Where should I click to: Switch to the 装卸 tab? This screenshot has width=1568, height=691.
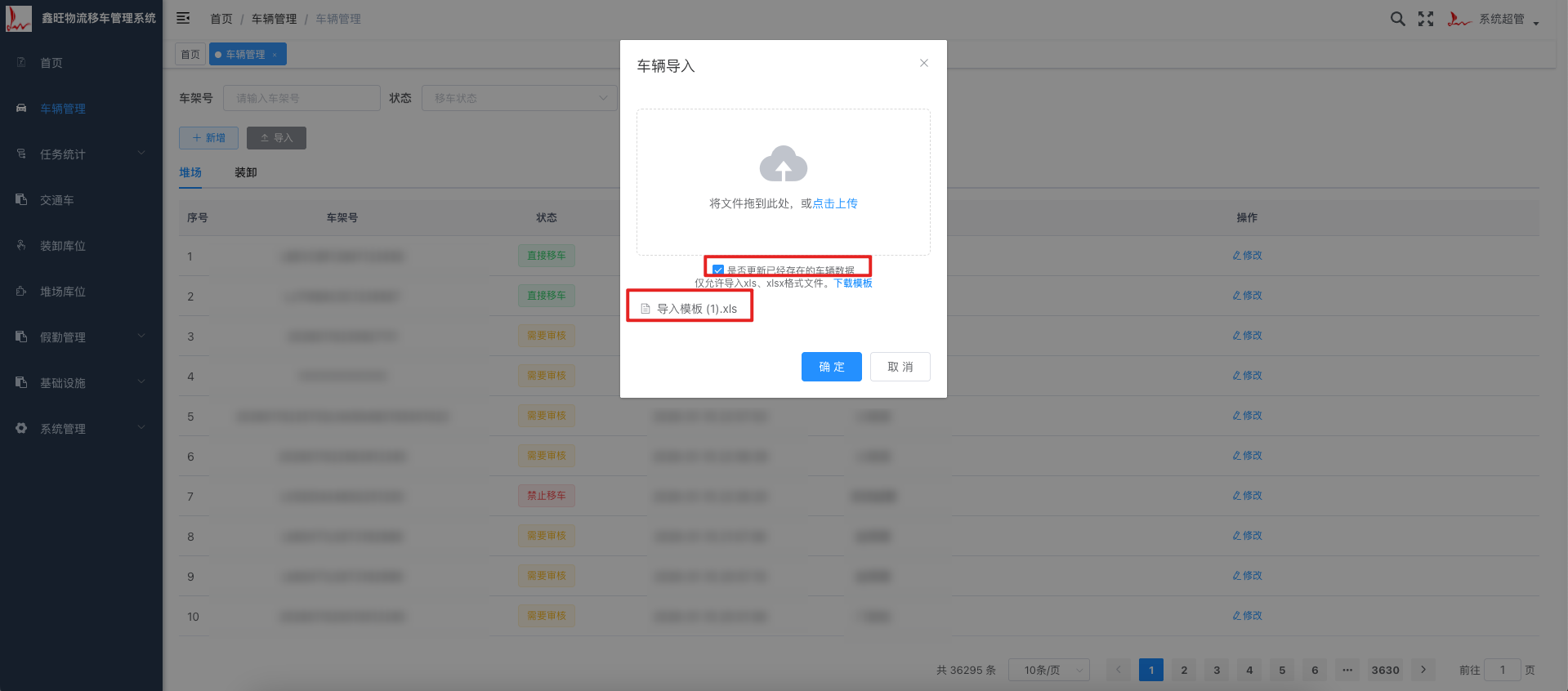tap(246, 172)
